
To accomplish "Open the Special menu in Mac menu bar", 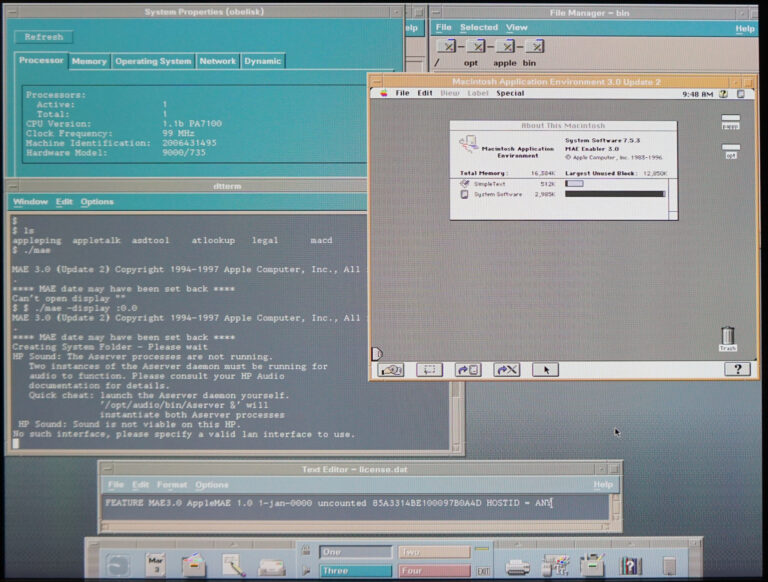I will 509,93.
